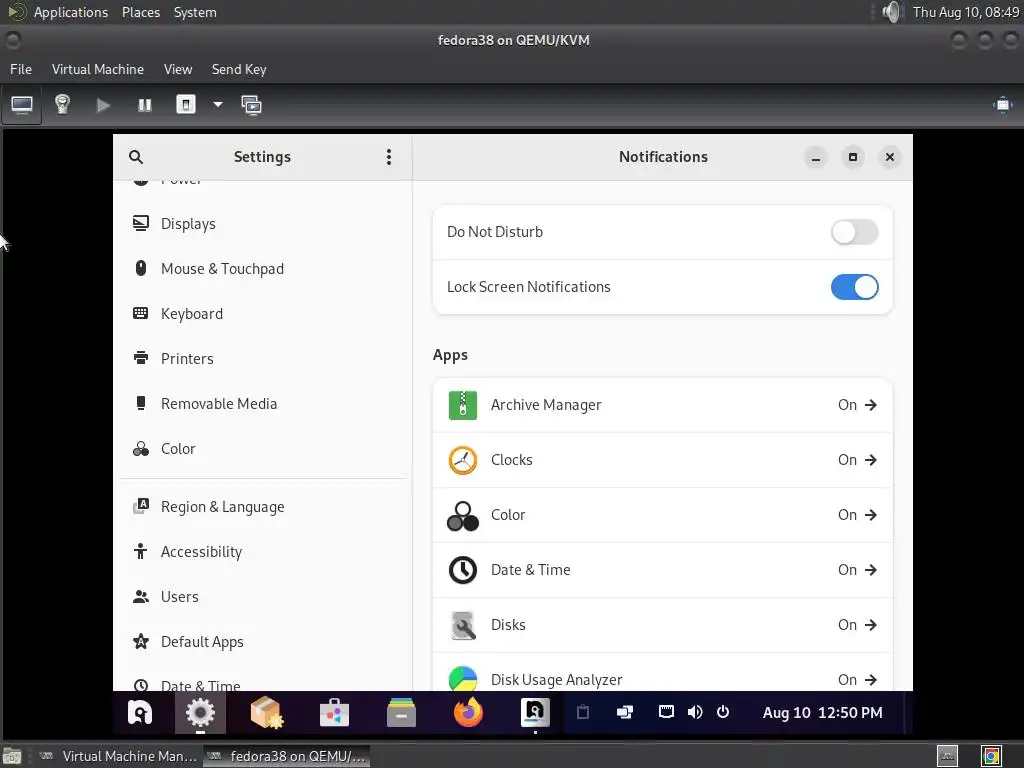Open the Settings three-dot menu
The image size is (1024, 768).
coord(389,157)
